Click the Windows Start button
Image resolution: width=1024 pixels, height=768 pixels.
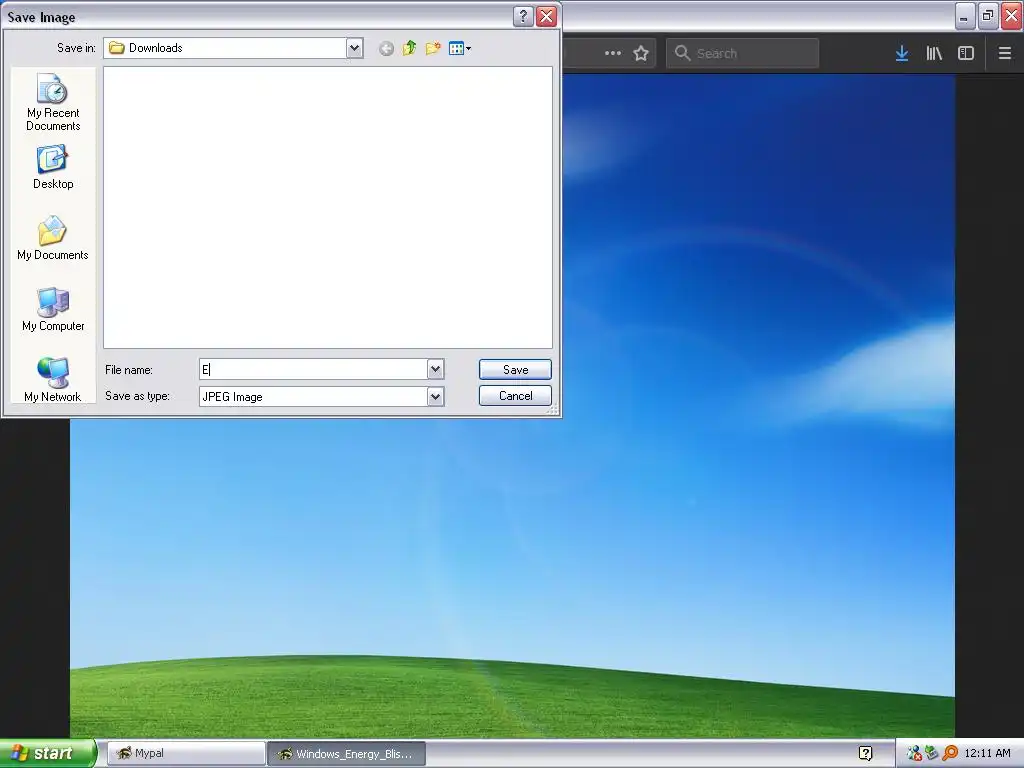(48, 754)
